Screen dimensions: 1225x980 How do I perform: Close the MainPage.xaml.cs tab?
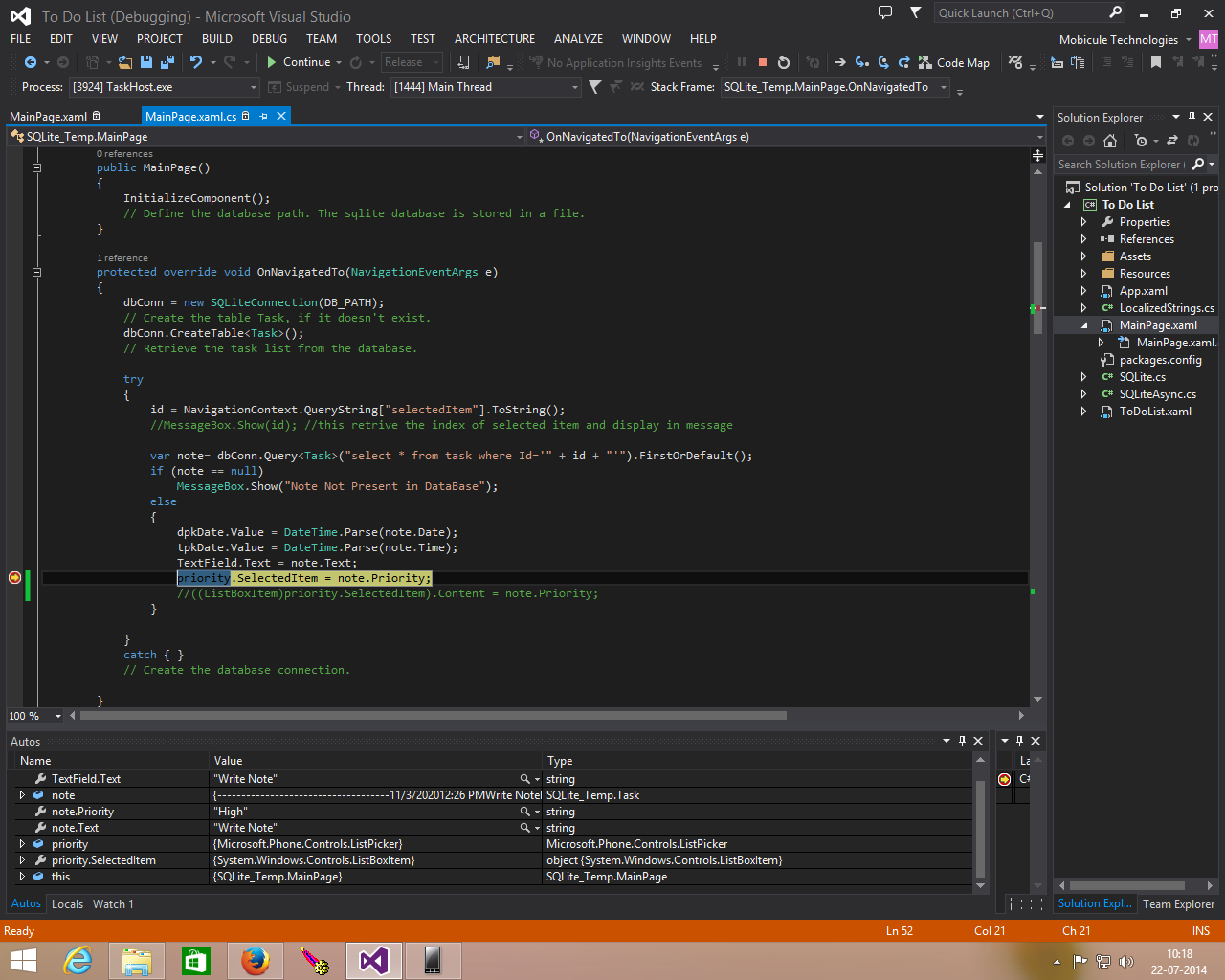[281, 116]
